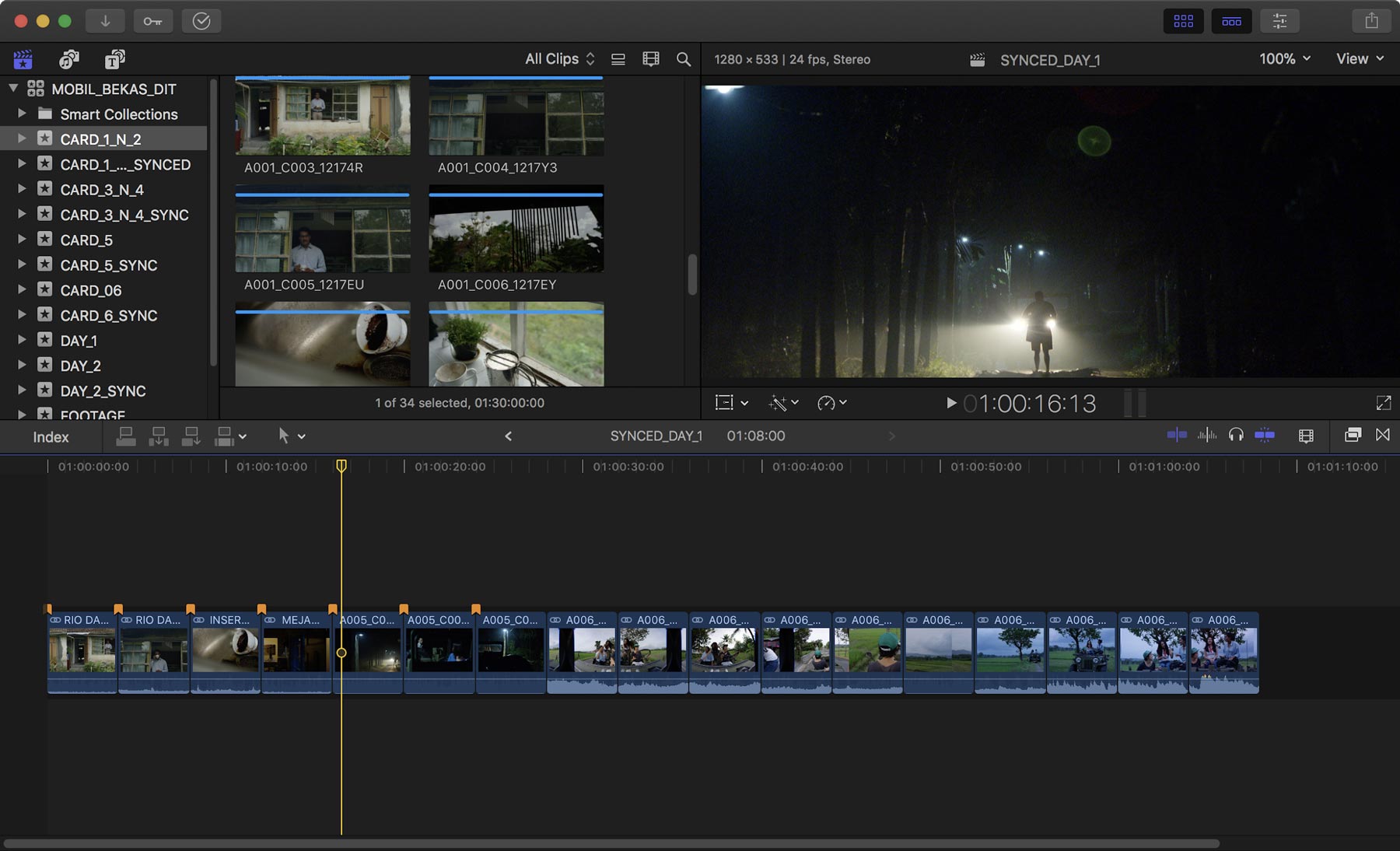Open retime speed options dropdown
The height and width of the screenshot is (851, 1400).
(831, 403)
